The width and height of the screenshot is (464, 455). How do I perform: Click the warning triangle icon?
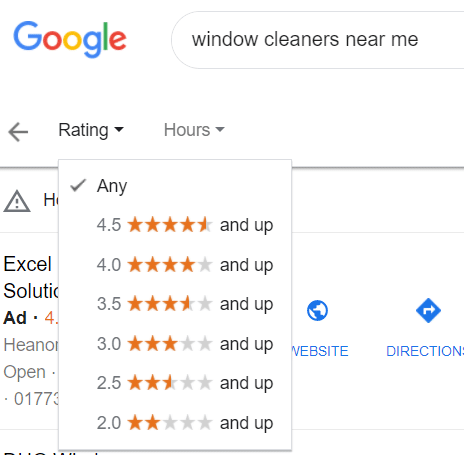tap(17, 201)
